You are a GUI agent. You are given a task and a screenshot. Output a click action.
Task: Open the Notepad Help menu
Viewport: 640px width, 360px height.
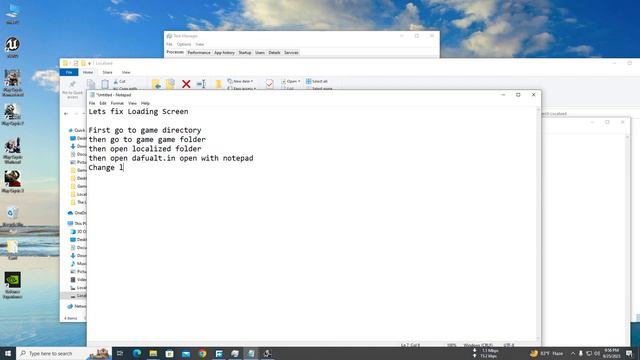tap(145, 103)
